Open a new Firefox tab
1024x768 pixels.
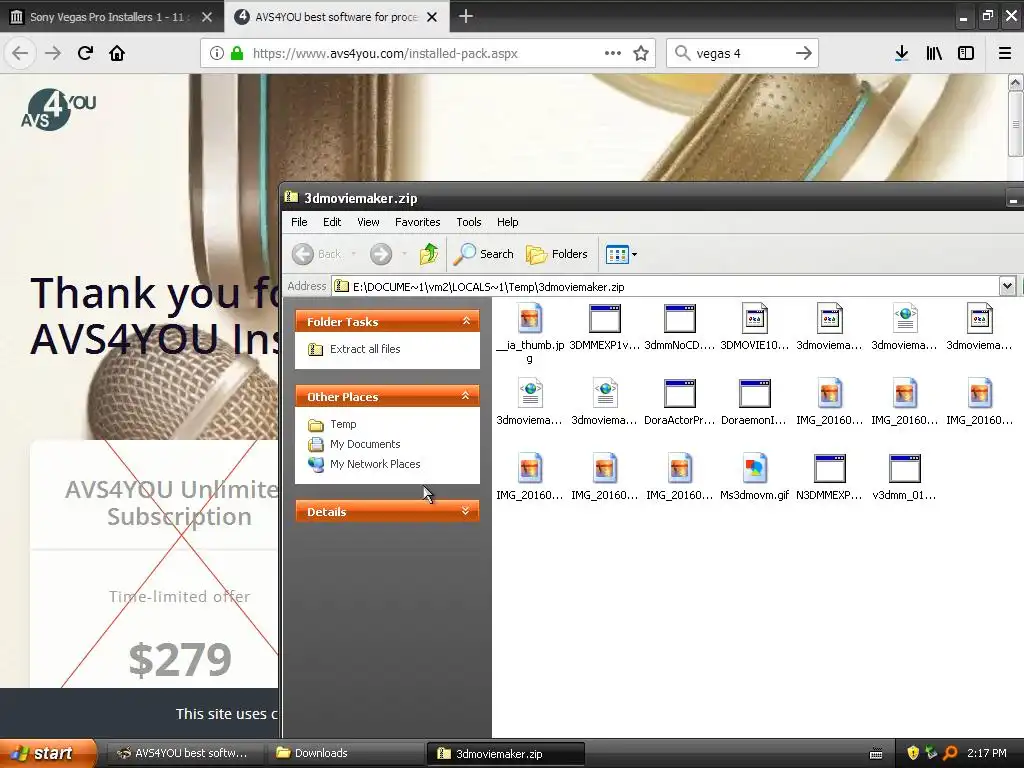[x=466, y=16]
